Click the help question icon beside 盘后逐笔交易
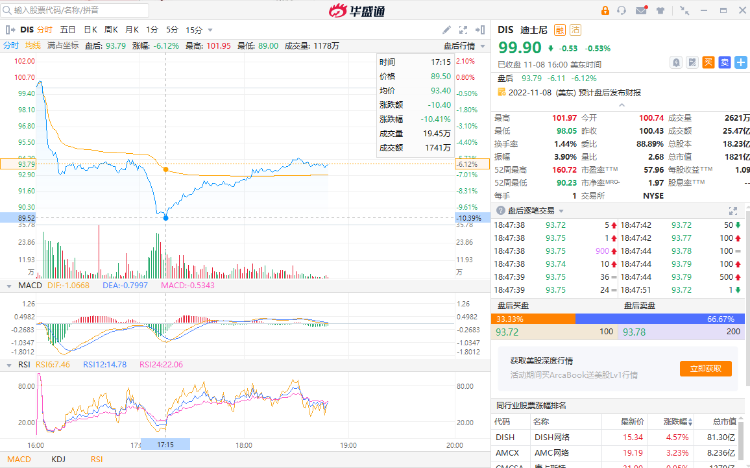Screen dimensions: 750x468 click(x=500, y=211)
